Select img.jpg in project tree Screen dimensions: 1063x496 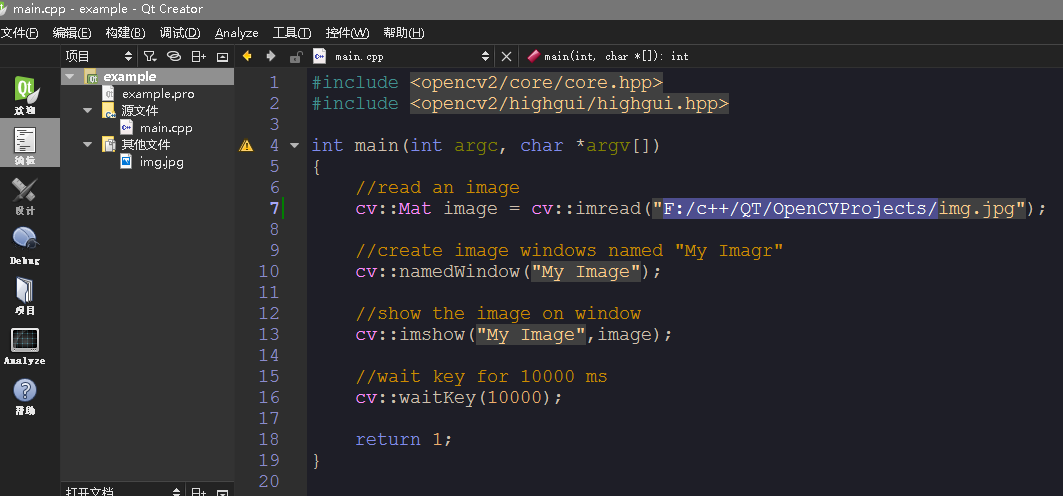[161, 162]
